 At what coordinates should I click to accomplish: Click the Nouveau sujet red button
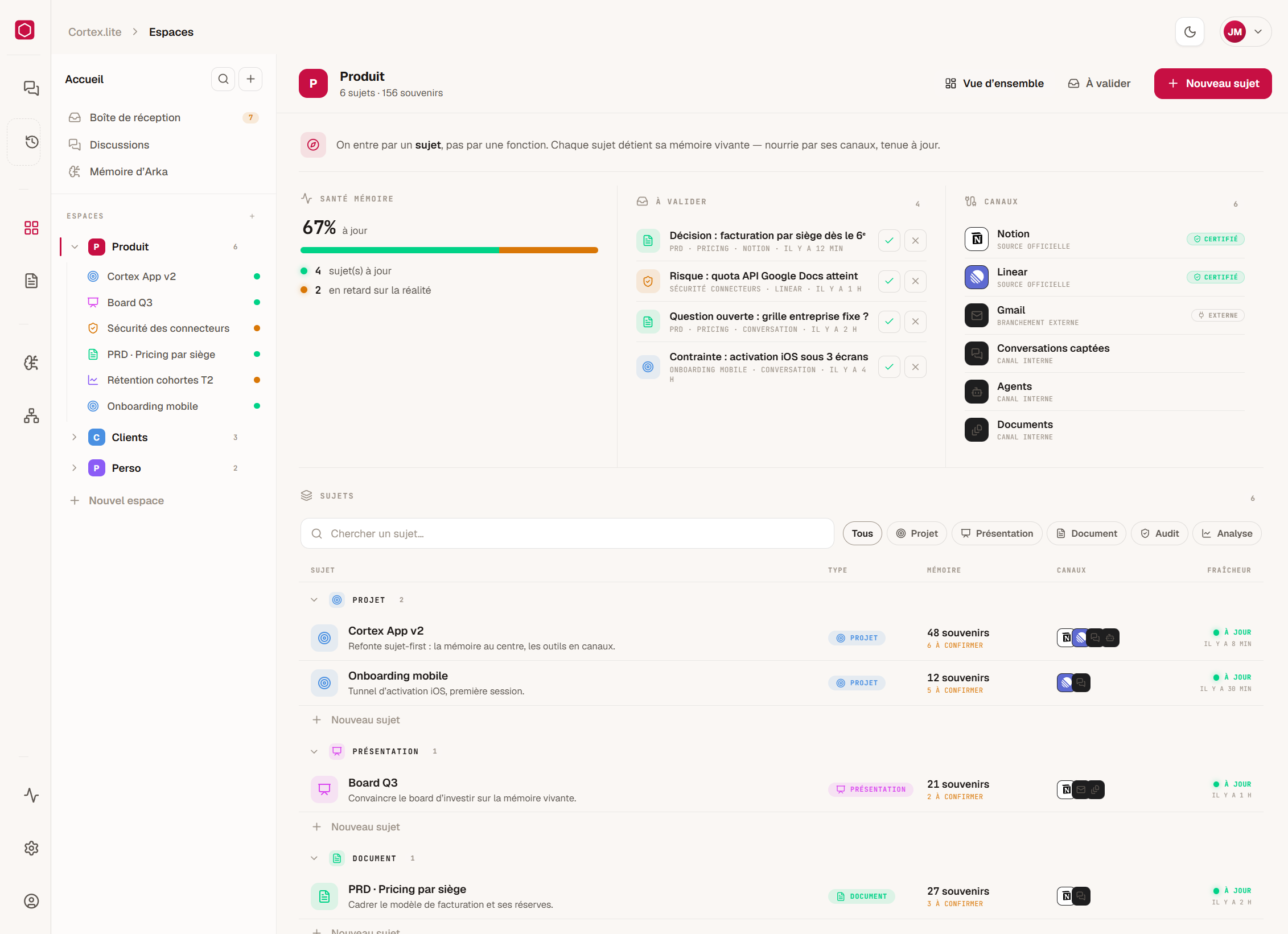point(1213,83)
